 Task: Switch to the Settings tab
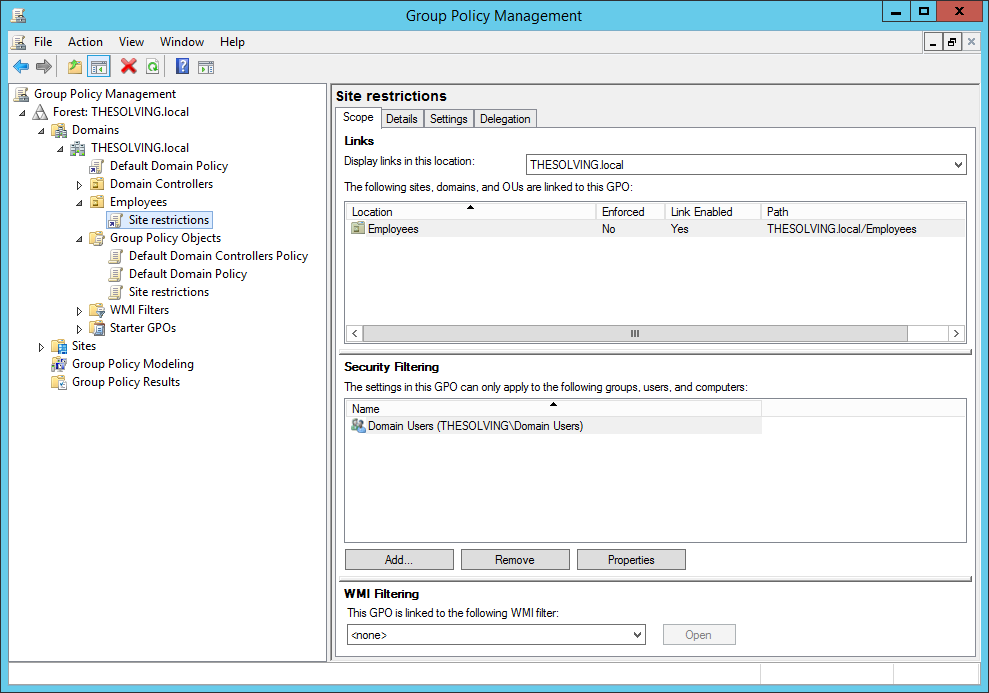click(448, 119)
